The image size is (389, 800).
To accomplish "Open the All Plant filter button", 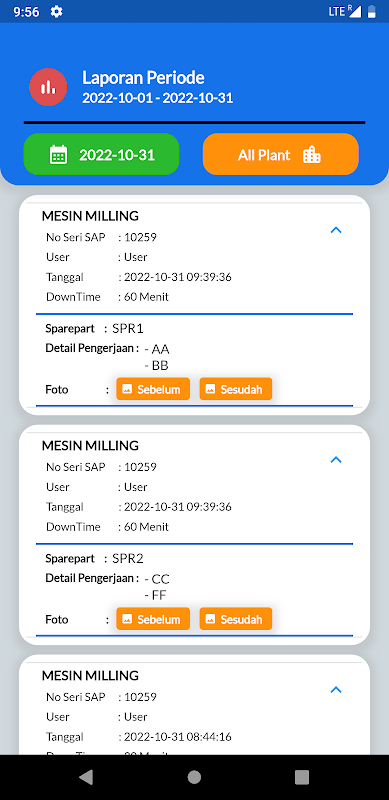I will 281,154.
